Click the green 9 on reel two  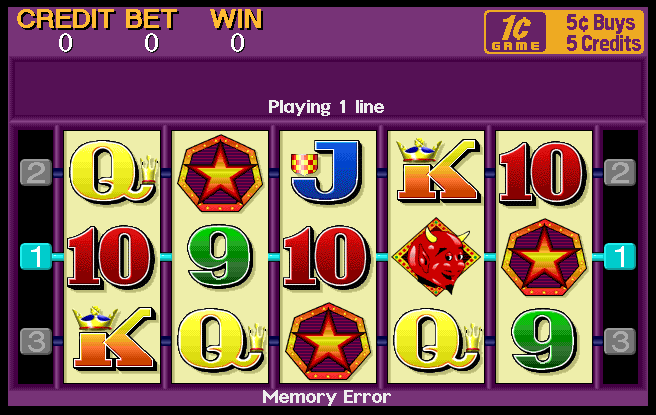tap(220, 258)
